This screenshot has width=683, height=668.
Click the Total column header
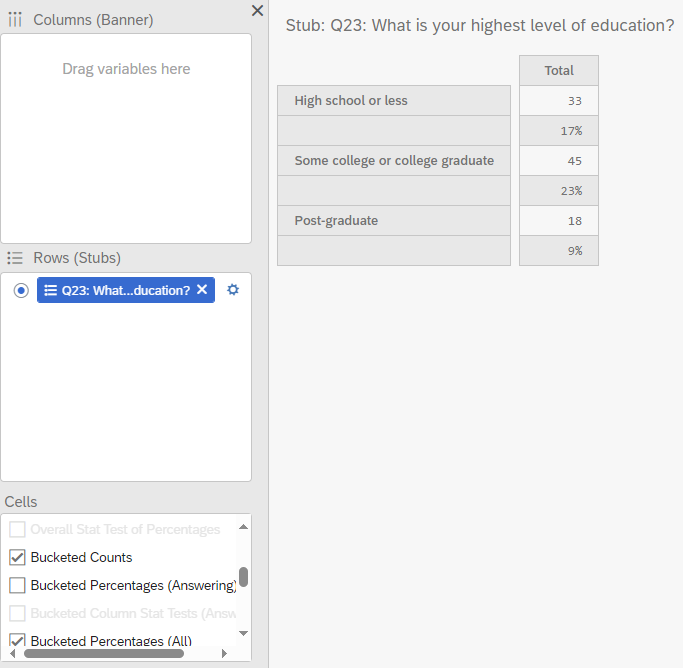[559, 71]
